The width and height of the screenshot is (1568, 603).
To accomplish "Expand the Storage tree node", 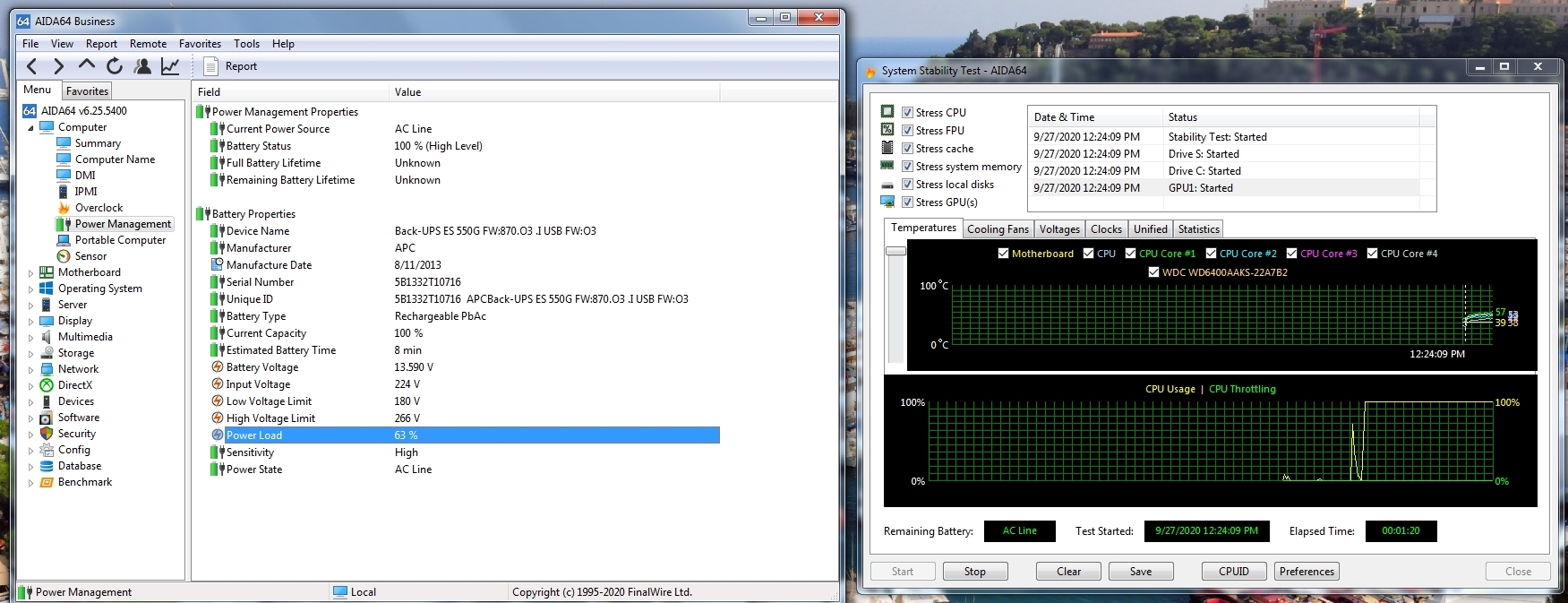I will click(x=30, y=353).
